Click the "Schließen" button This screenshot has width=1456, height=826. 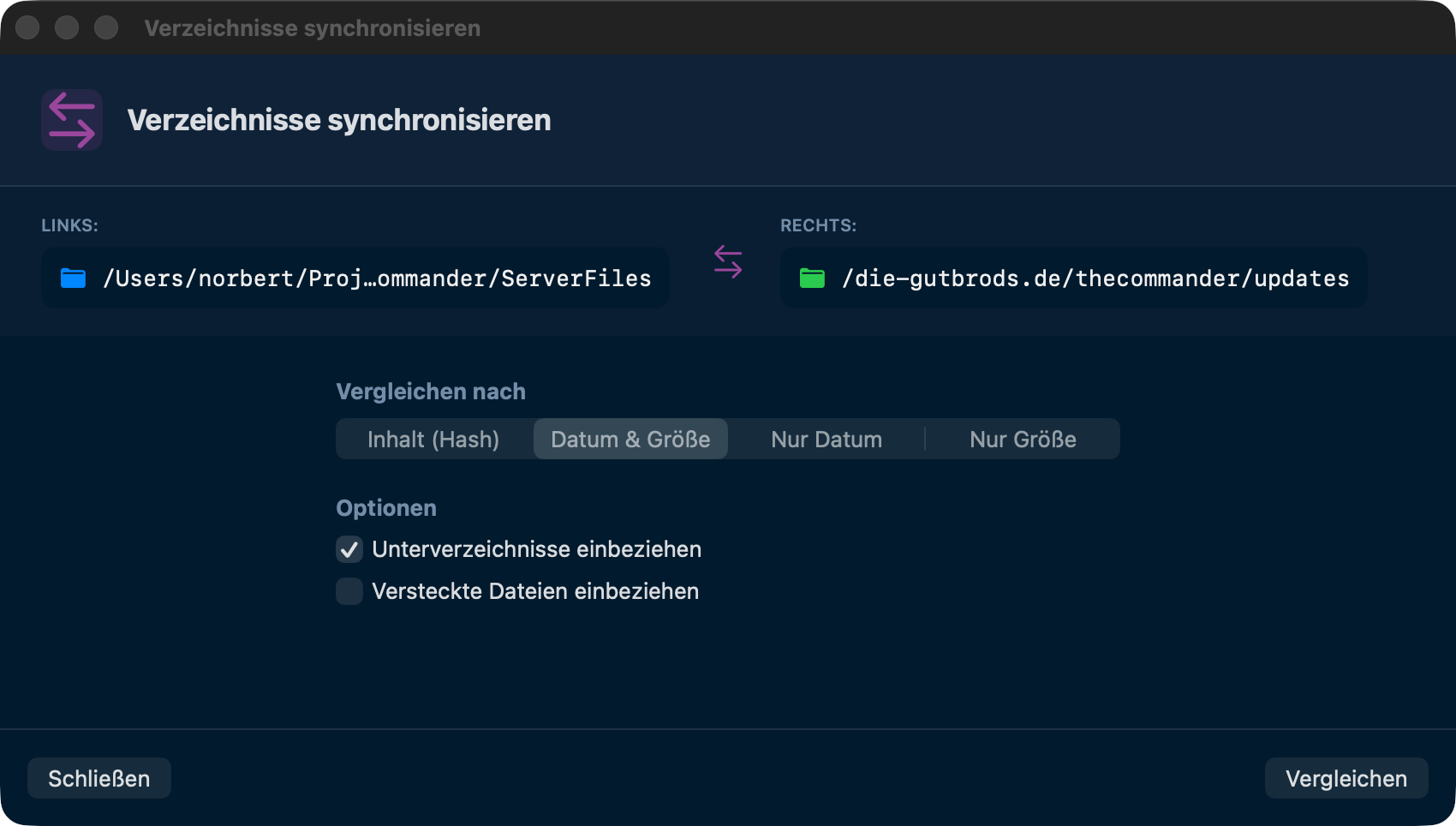(98, 778)
